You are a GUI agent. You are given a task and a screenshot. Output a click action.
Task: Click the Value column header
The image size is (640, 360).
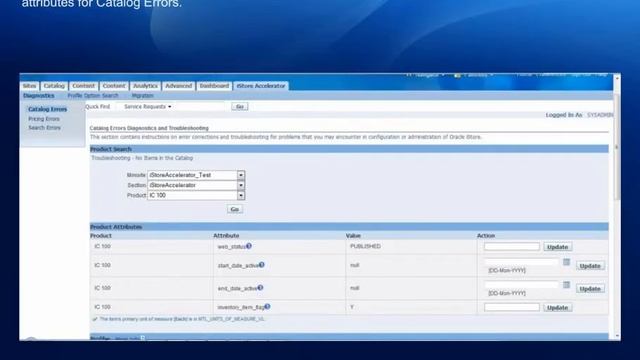tap(353, 236)
